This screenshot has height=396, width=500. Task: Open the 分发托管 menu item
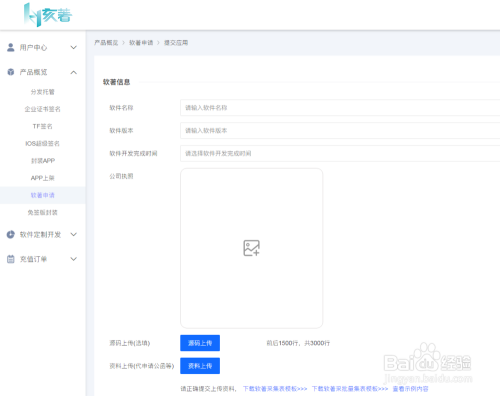coord(43,92)
